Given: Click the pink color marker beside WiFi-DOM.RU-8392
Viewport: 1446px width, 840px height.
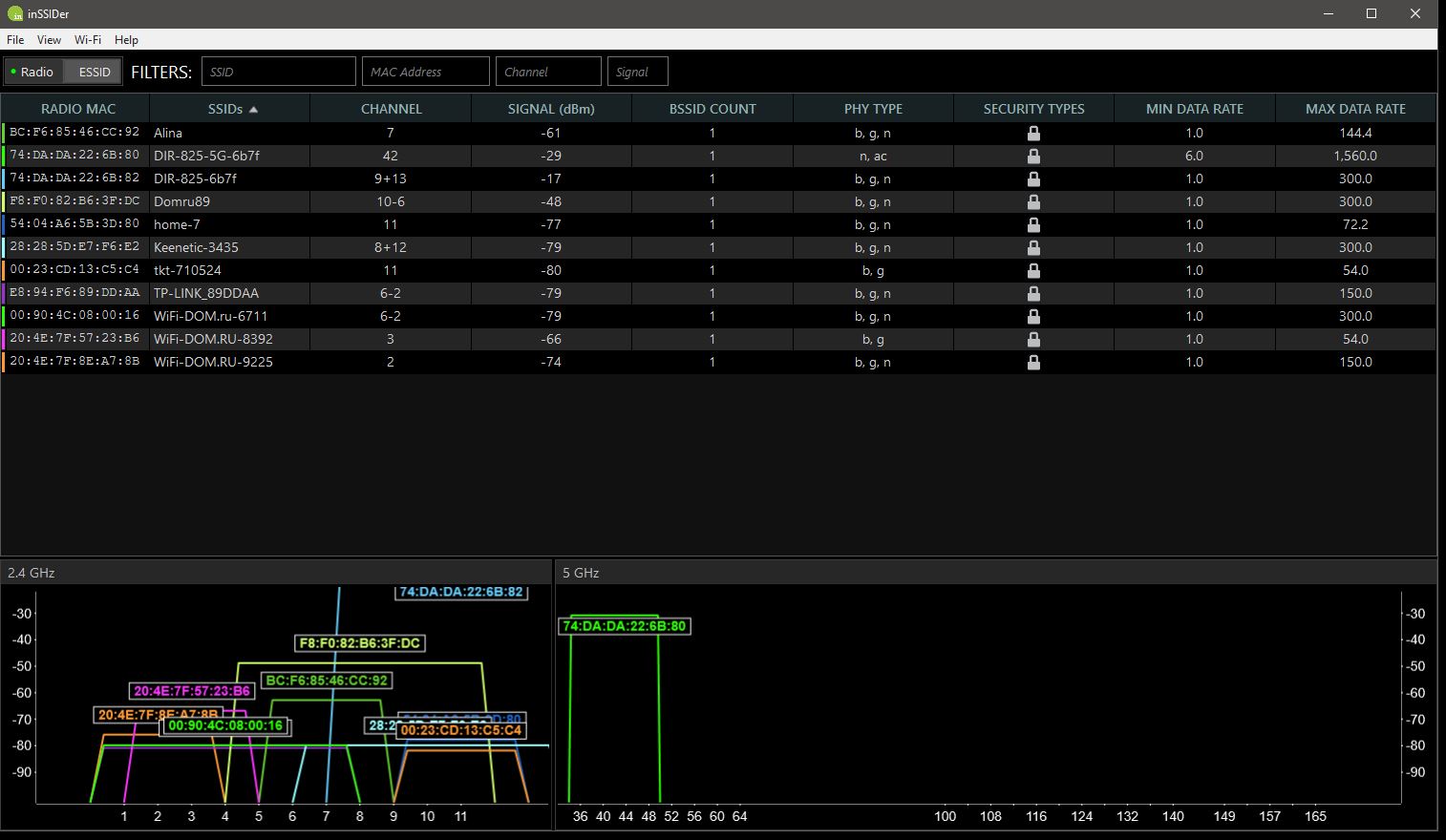Looking at the screenshot, I should 4,339.
